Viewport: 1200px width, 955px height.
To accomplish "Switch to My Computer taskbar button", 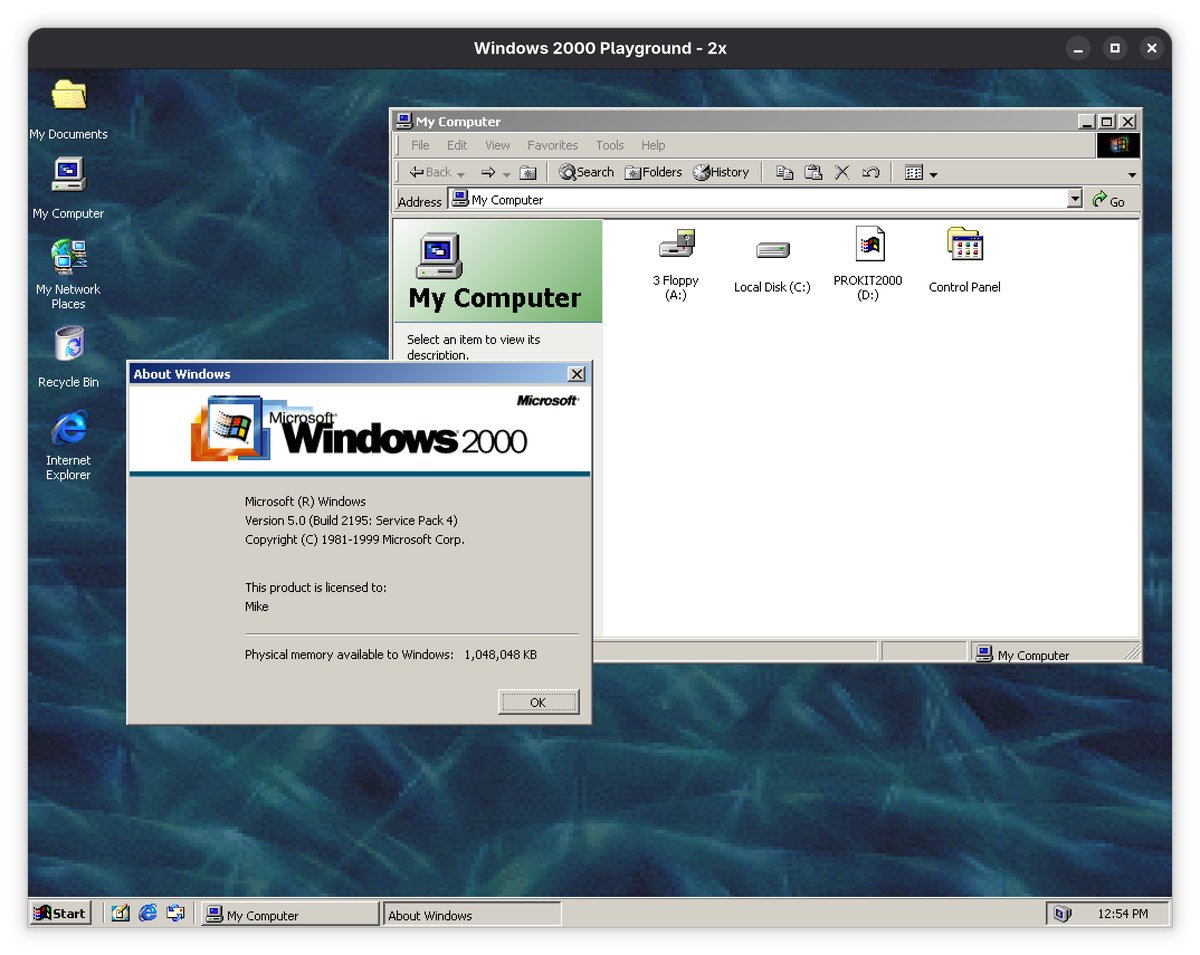I will point(290,914).
